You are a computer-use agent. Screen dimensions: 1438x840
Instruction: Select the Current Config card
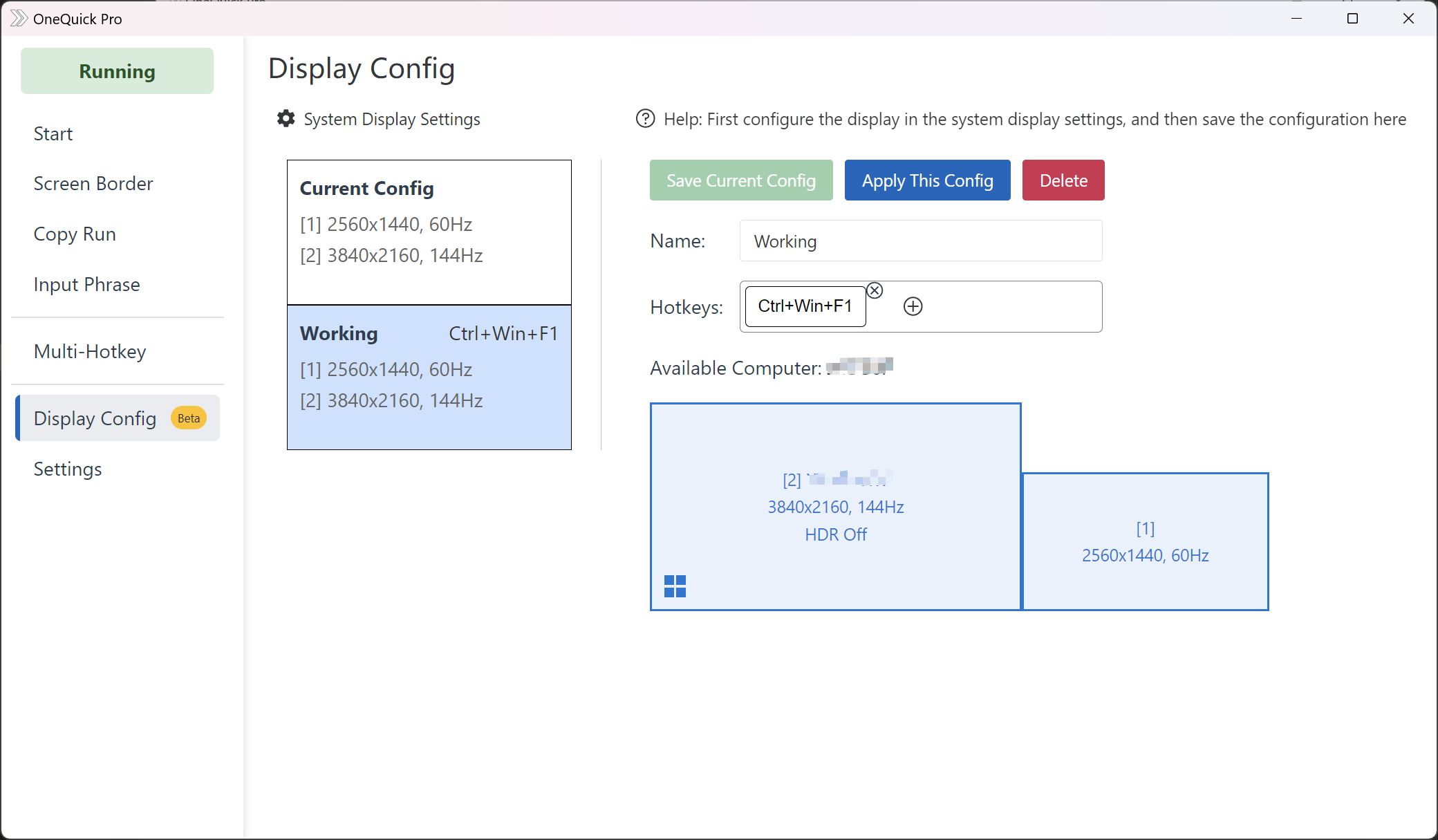point(429,232)
